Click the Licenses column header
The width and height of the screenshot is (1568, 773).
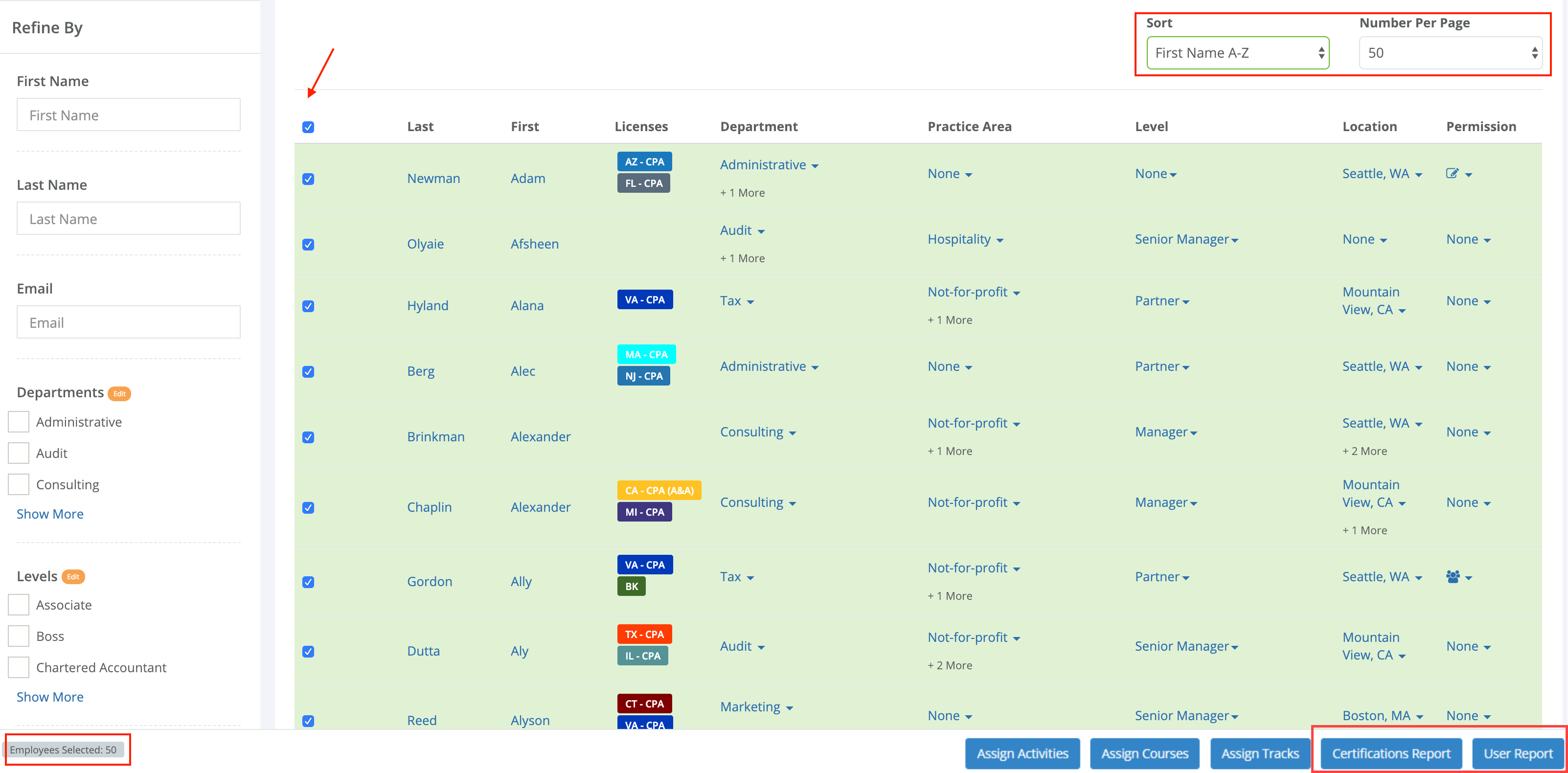(x=641, y=127)
